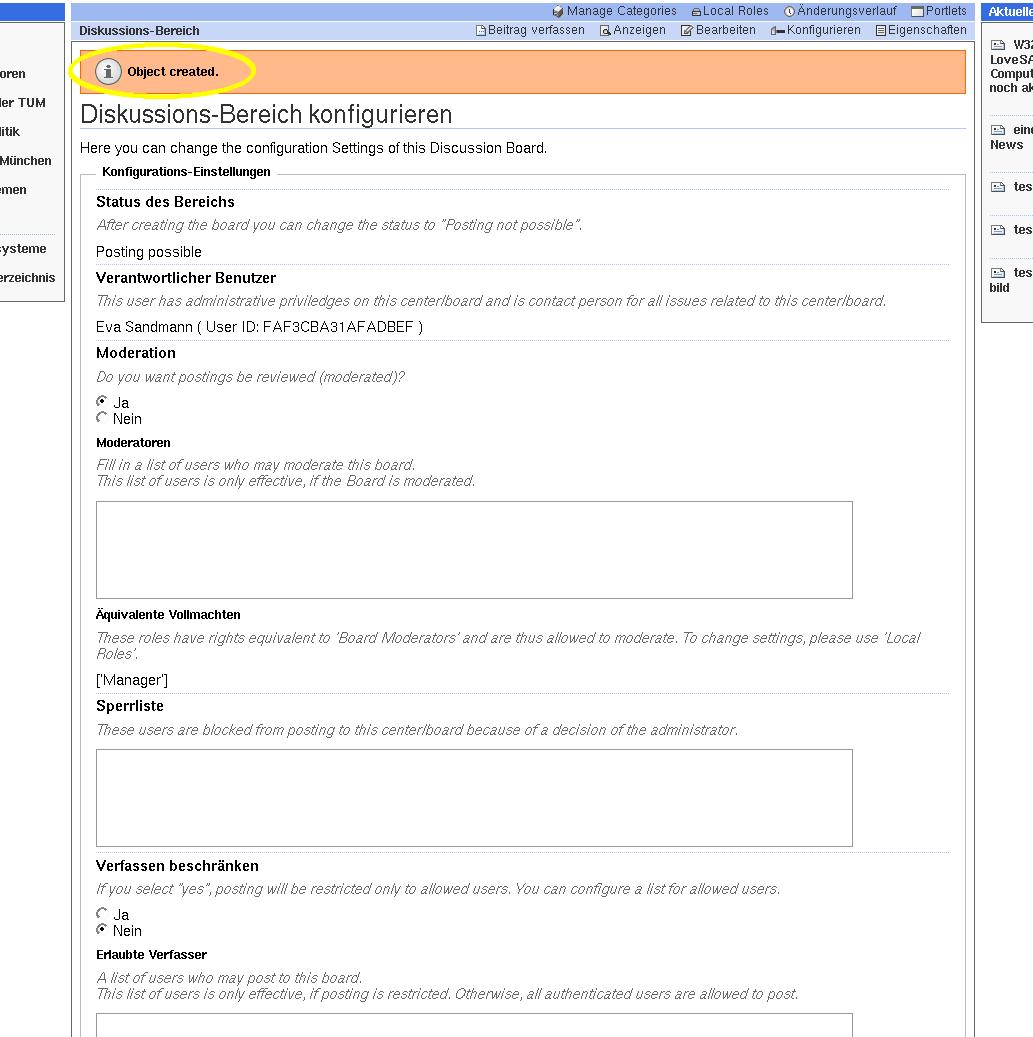This screenshot has width=1033, height=1037.
Task: Choose Ja for Verfassen beschränken
Action: point(102,914)
